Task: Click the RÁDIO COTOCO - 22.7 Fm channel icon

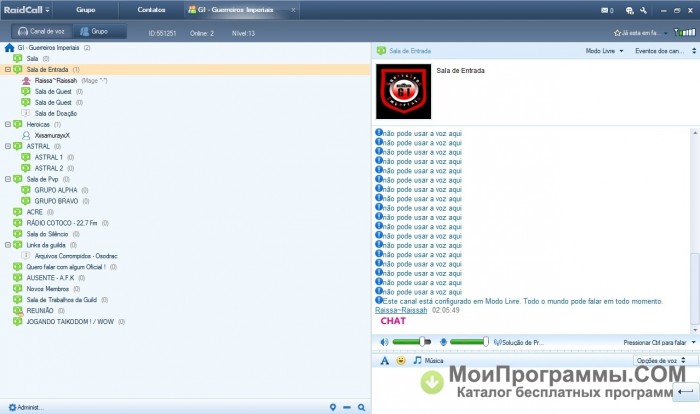Action: (x=17, y=223)
